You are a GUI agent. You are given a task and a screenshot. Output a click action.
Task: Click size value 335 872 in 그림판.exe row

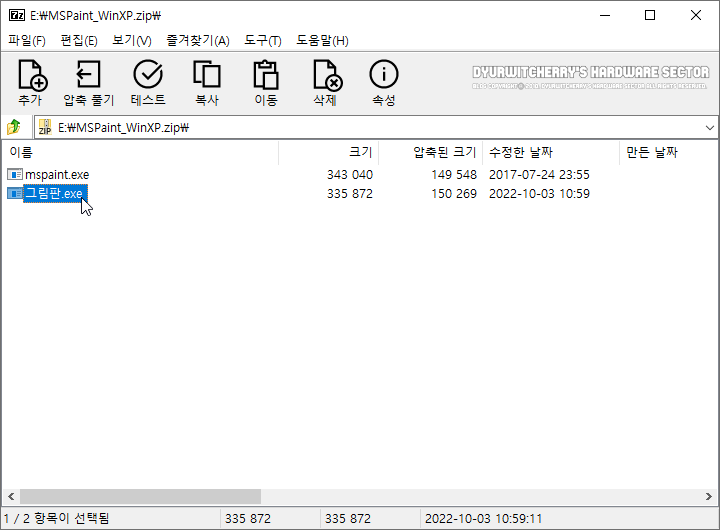[x=350, y=194]
